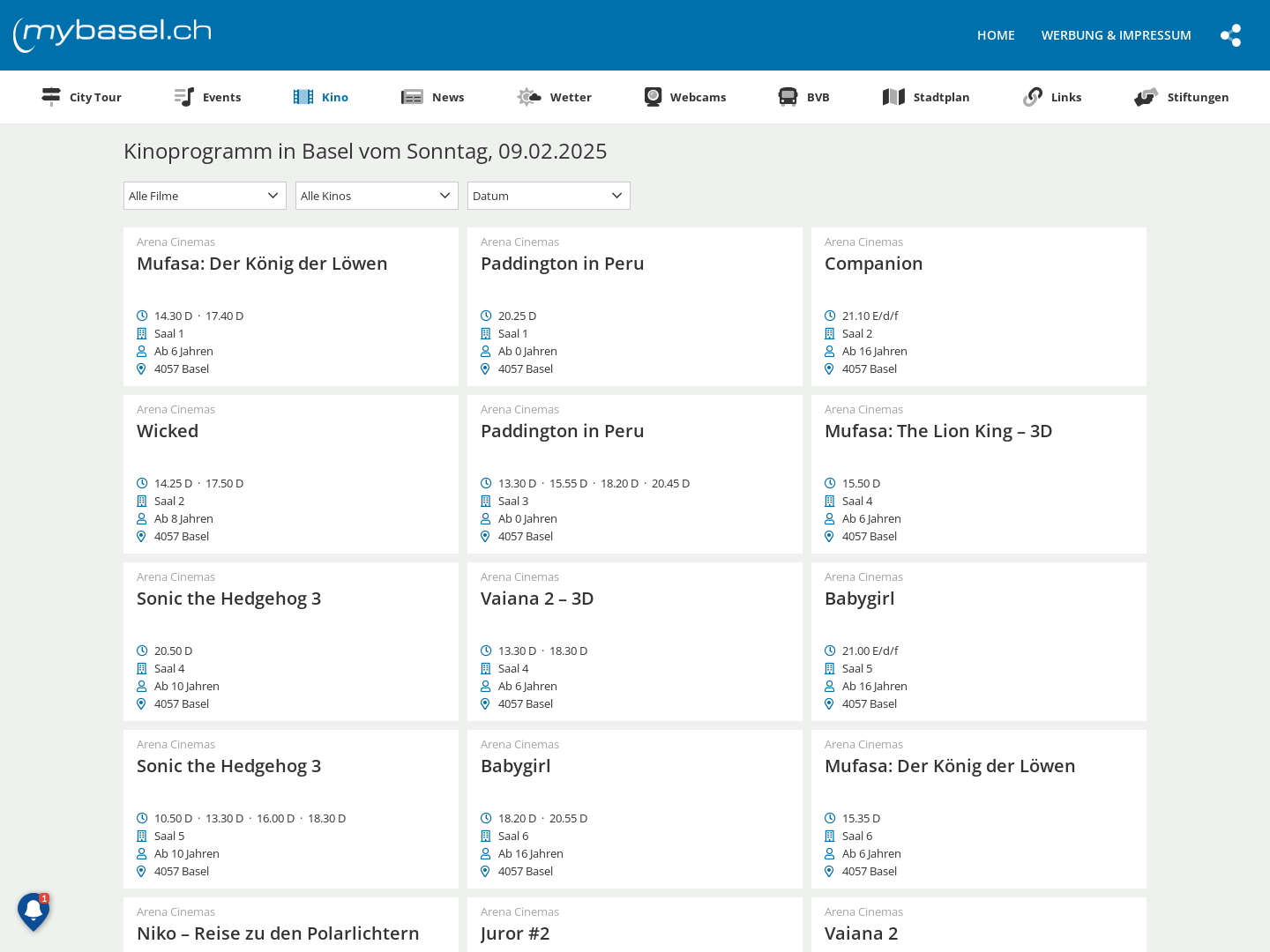Image resolution: width=1270 pixels, height=952 pixels.
Task: Click the 20.45 D Paddington showtime
Action: (x=670, y=483)
